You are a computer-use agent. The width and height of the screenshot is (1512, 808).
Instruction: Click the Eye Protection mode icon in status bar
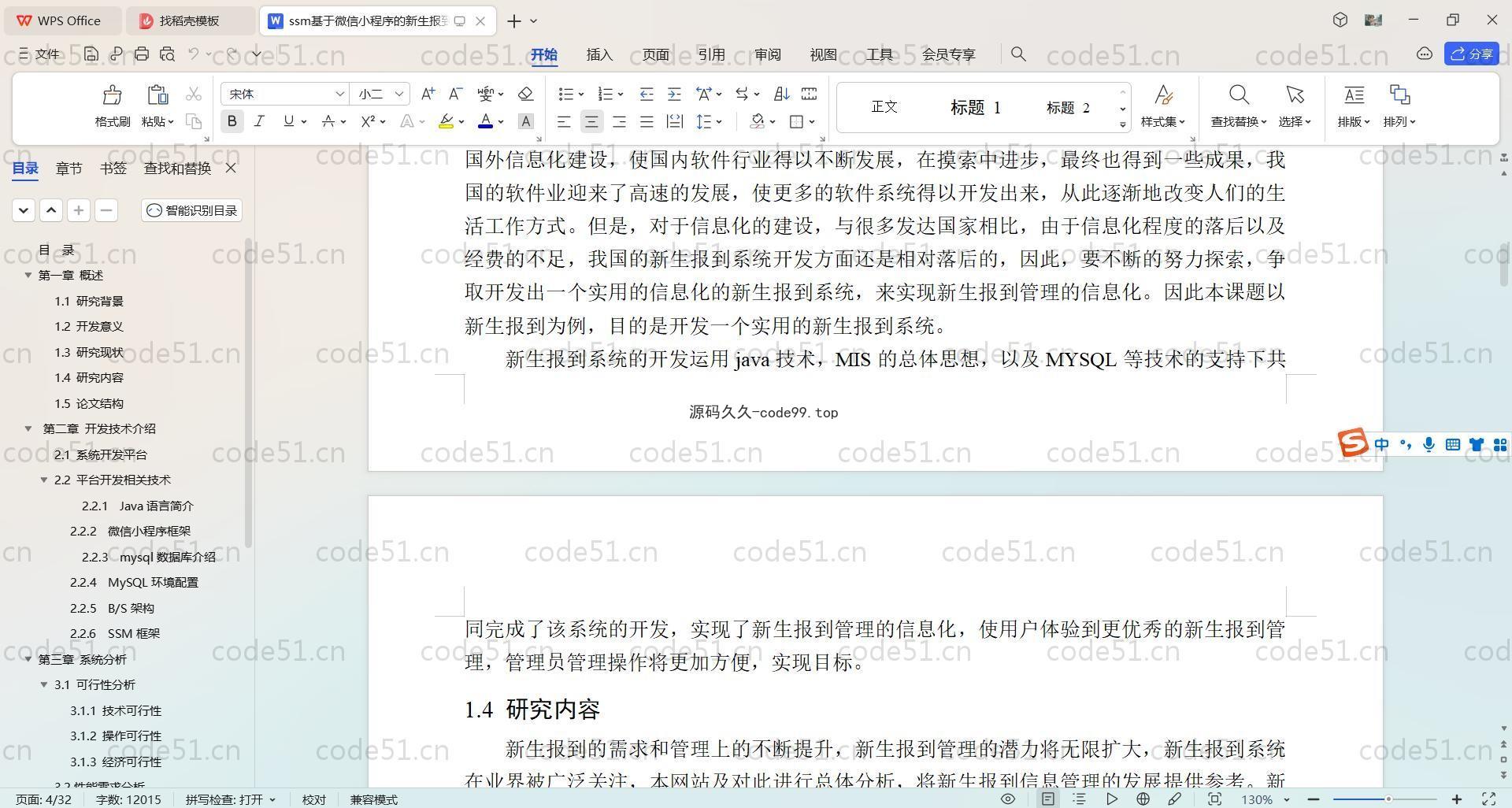coord(1007,799)
